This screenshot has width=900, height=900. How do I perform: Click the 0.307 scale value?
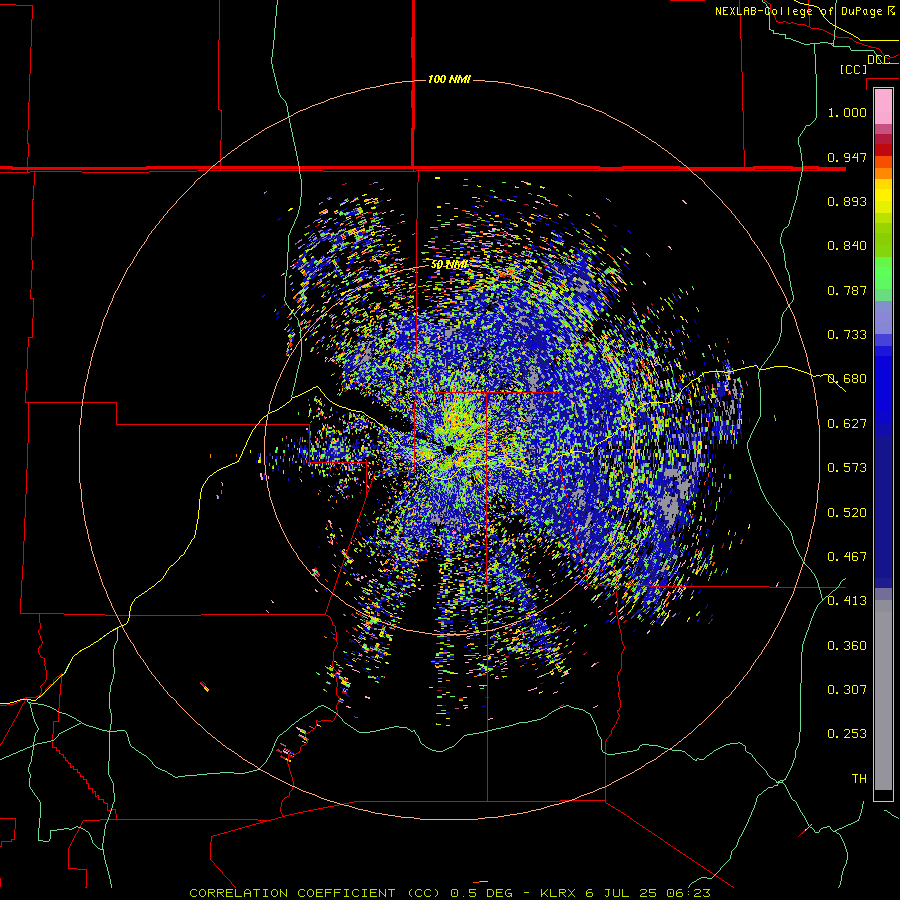coord(847,690)
